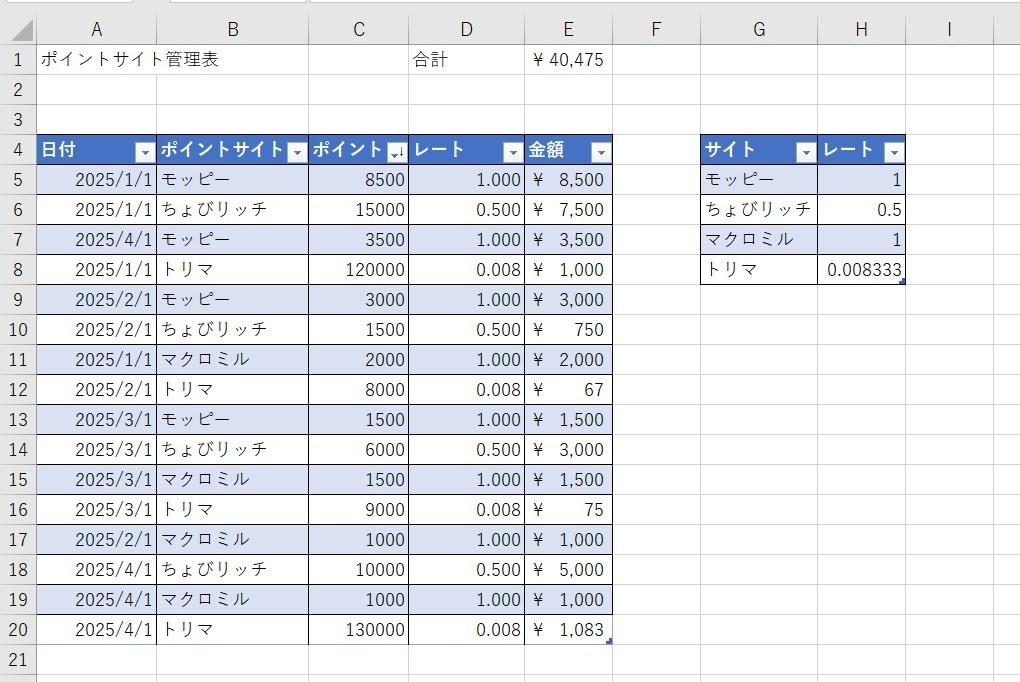Select row 20 header
Image resolution: width=1020 pixels, height=682 pixels.
[18, 630]
